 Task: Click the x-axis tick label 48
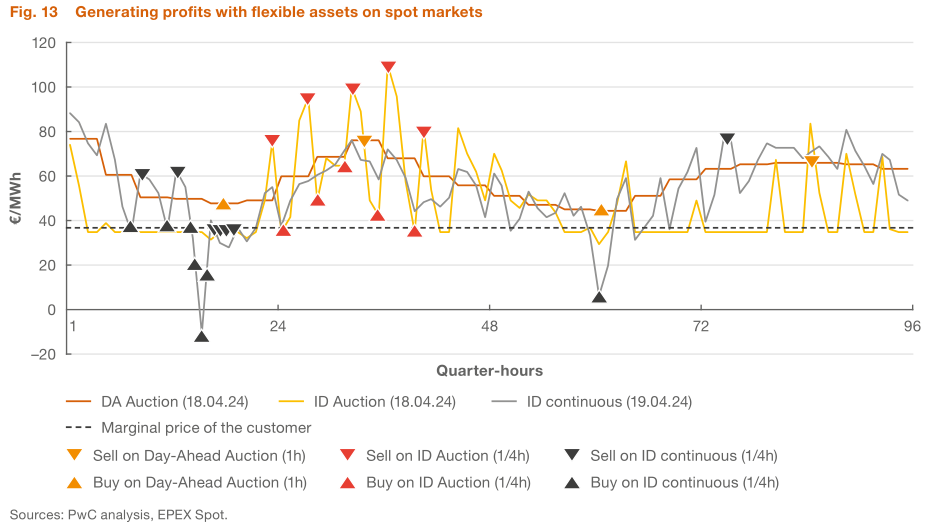click(489, 327)
